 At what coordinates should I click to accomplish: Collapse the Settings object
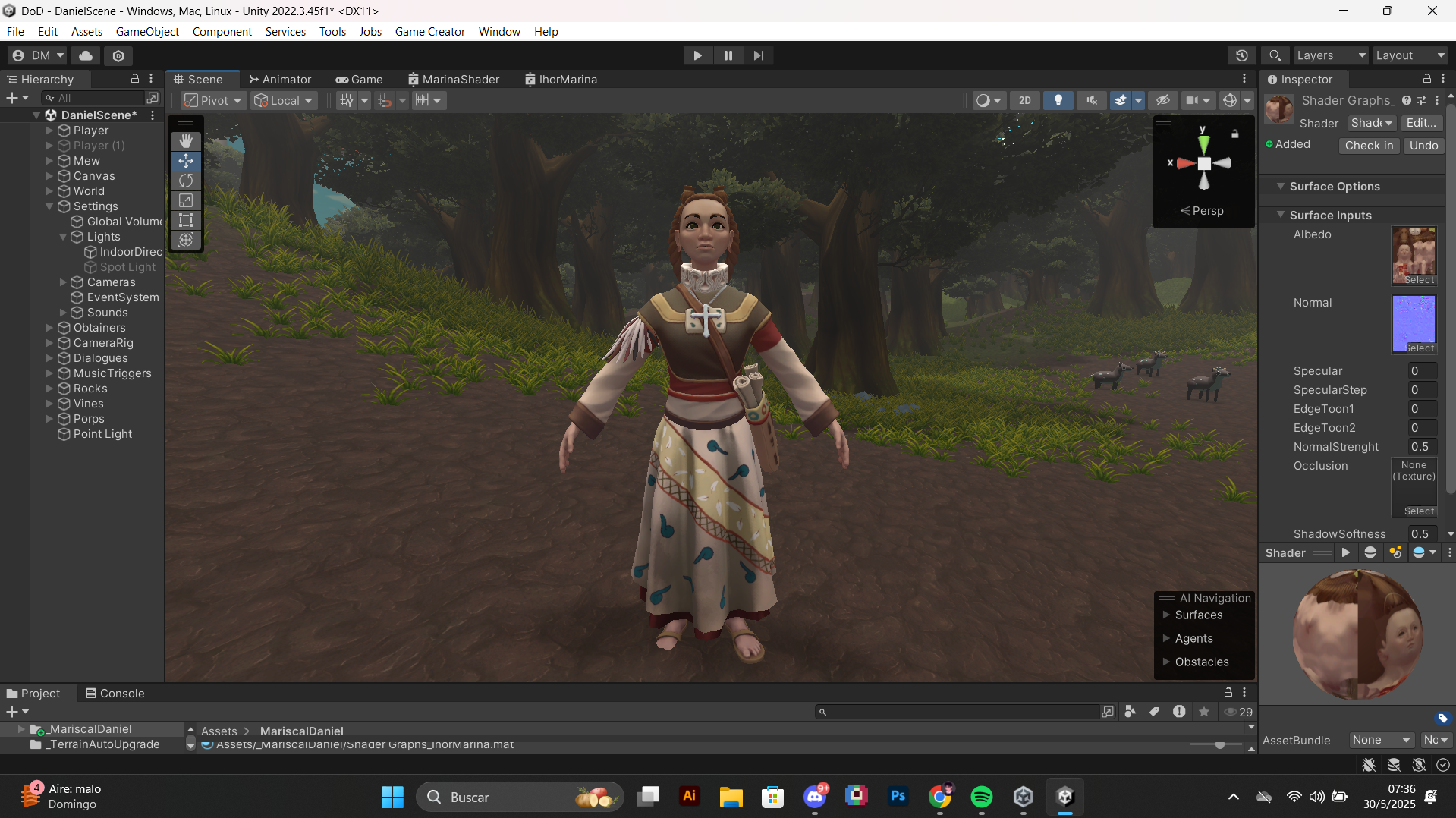[49, 206]
